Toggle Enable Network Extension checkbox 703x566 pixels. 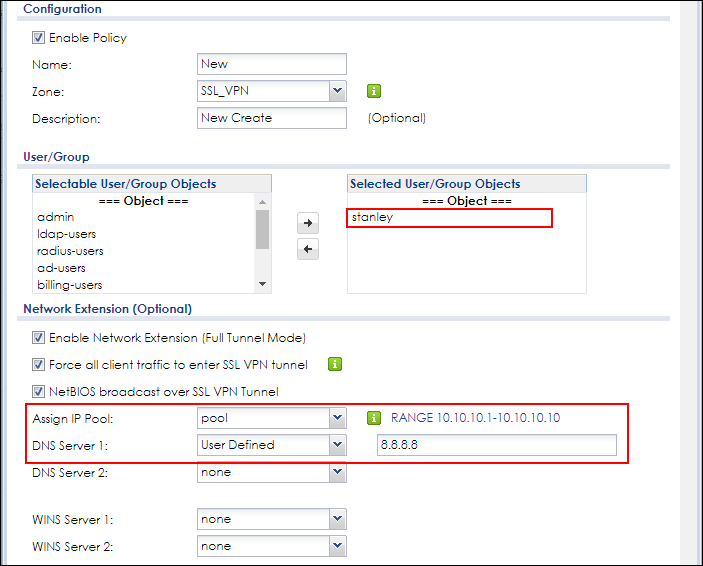click(38, 338)
